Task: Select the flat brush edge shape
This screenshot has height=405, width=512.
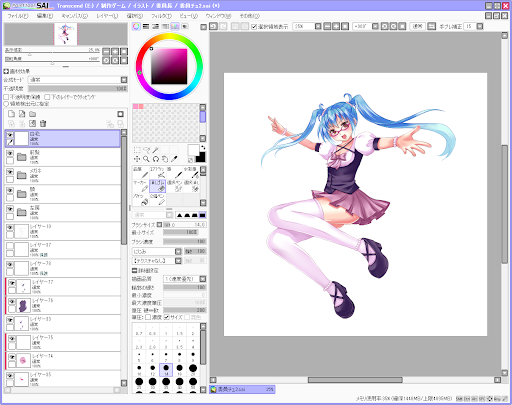Action: point(202,215)
